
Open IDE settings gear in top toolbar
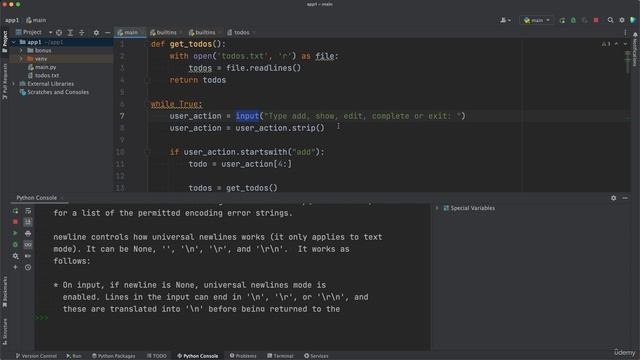[x=622, y=20]
